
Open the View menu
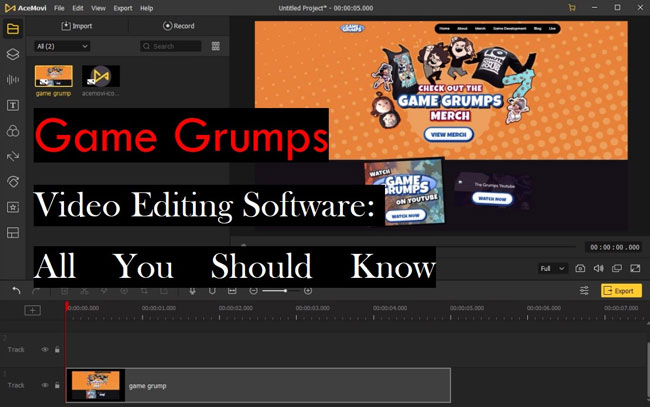pyautogui.click(x=98, y=8)
